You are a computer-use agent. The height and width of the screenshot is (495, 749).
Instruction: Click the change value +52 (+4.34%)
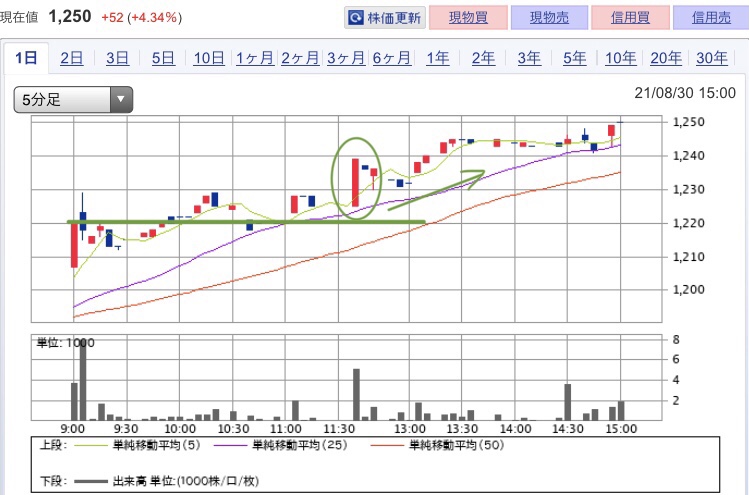tap(141, 18)
